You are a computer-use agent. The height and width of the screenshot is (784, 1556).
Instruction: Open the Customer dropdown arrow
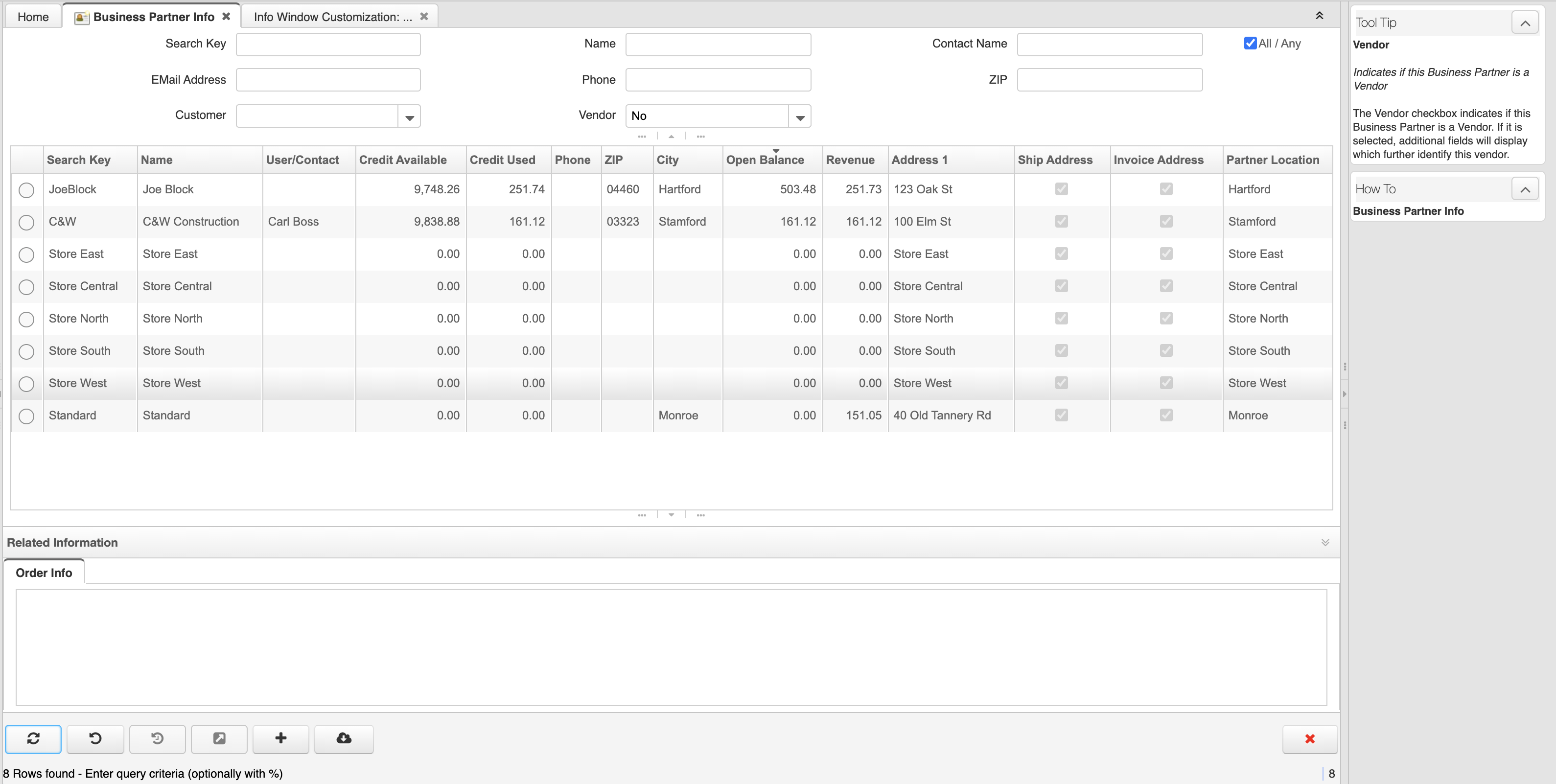click(x=409, y=116)
